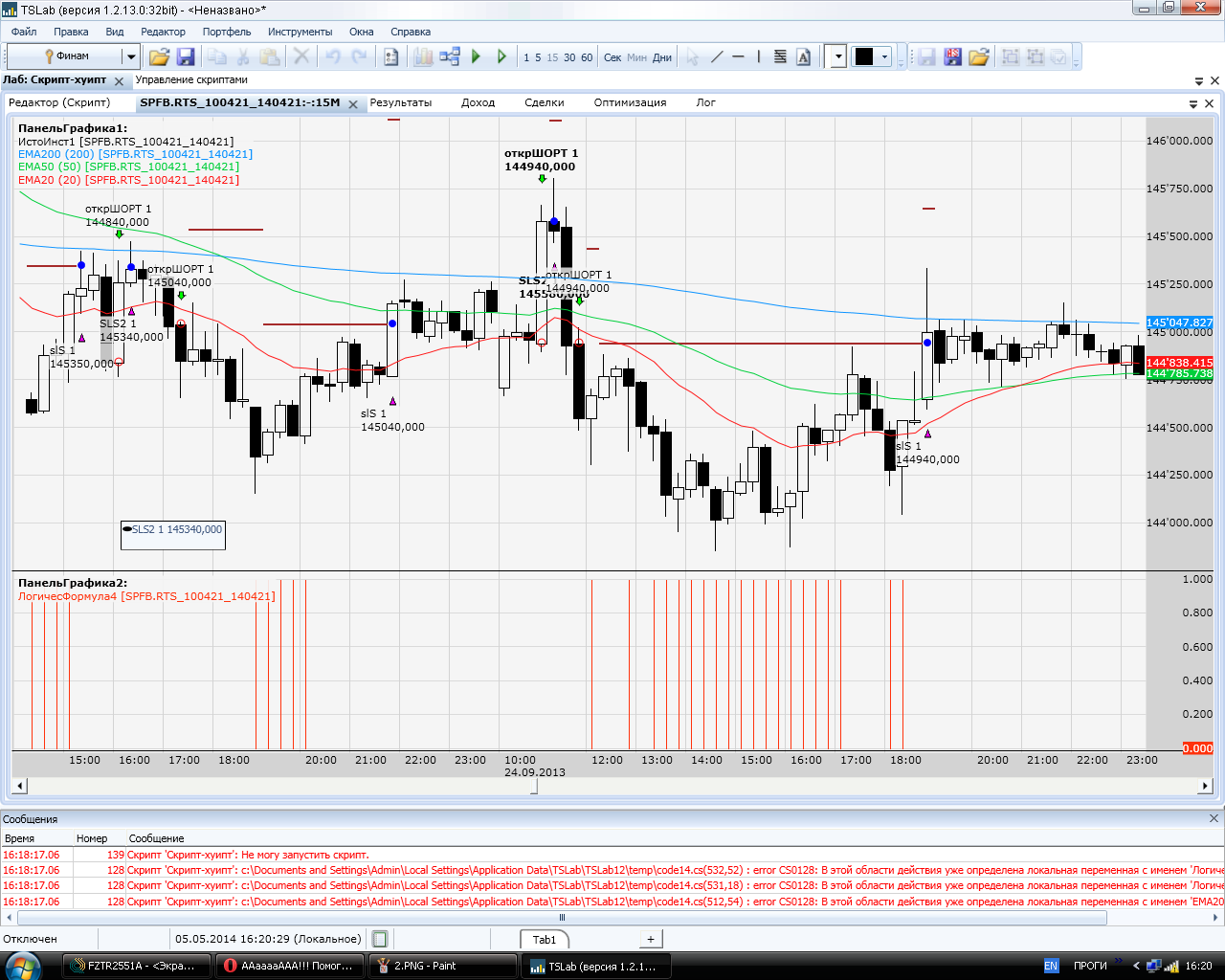Select the Tab1 workspace tab
The image size is (1225, 980).
point(545,940)
